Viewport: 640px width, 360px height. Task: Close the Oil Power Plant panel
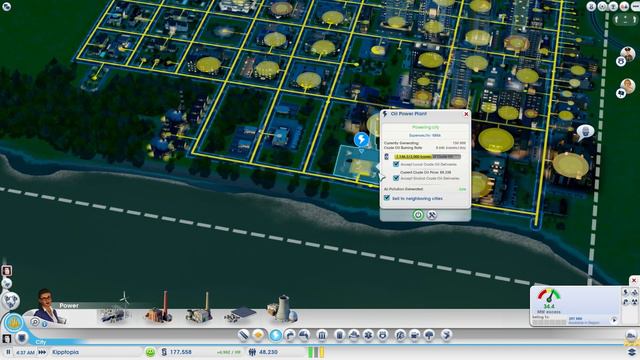pyautogui.click(x=466, y=114)
